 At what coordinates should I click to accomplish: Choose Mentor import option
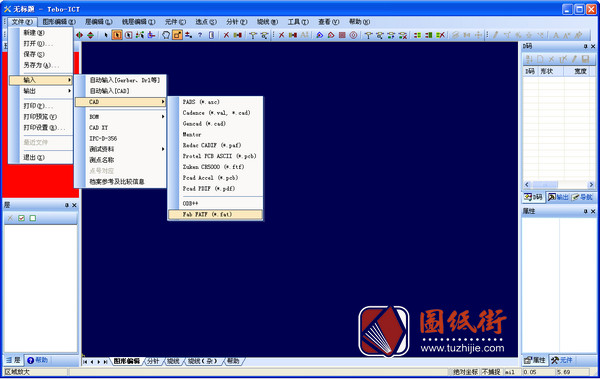coord(215,135)
